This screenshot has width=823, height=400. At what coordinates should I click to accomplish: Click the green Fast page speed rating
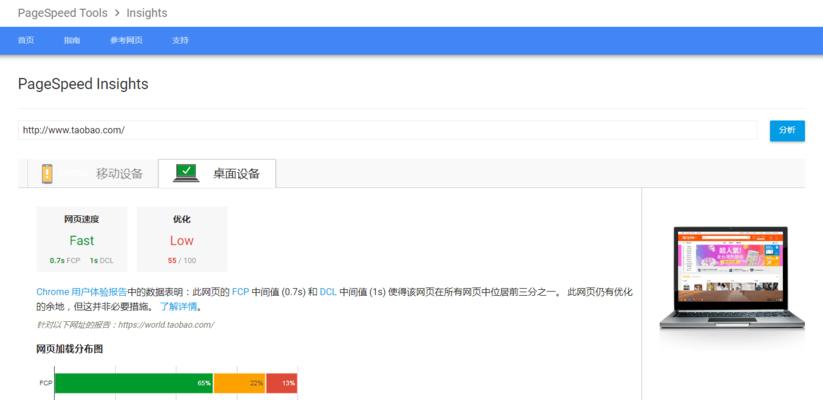[x=82, y=240]
